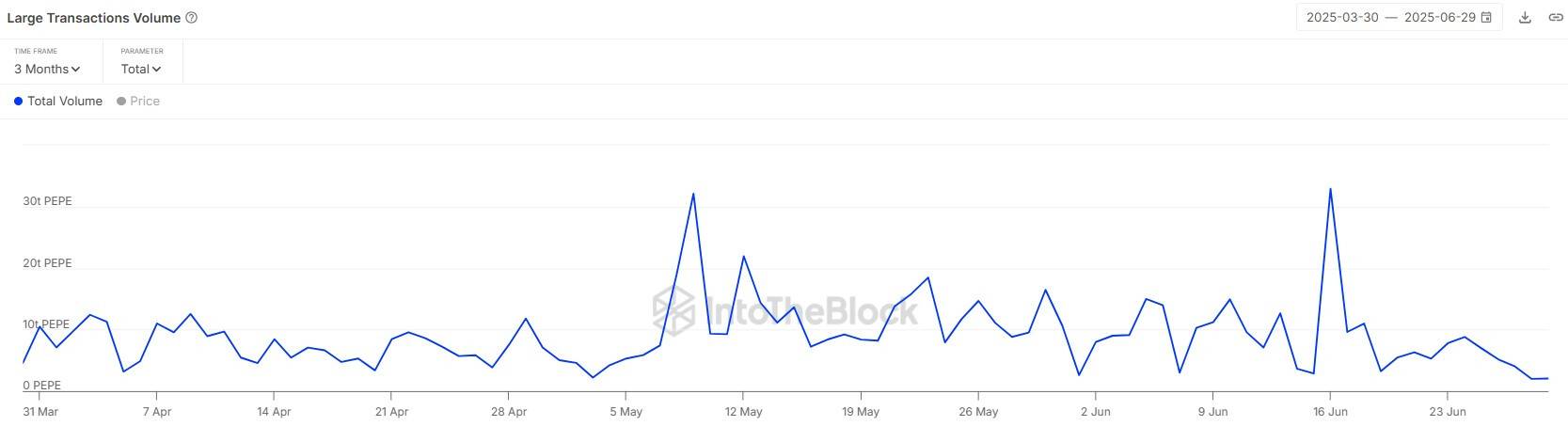Click the 7 Apr axis label

(157, 412)
